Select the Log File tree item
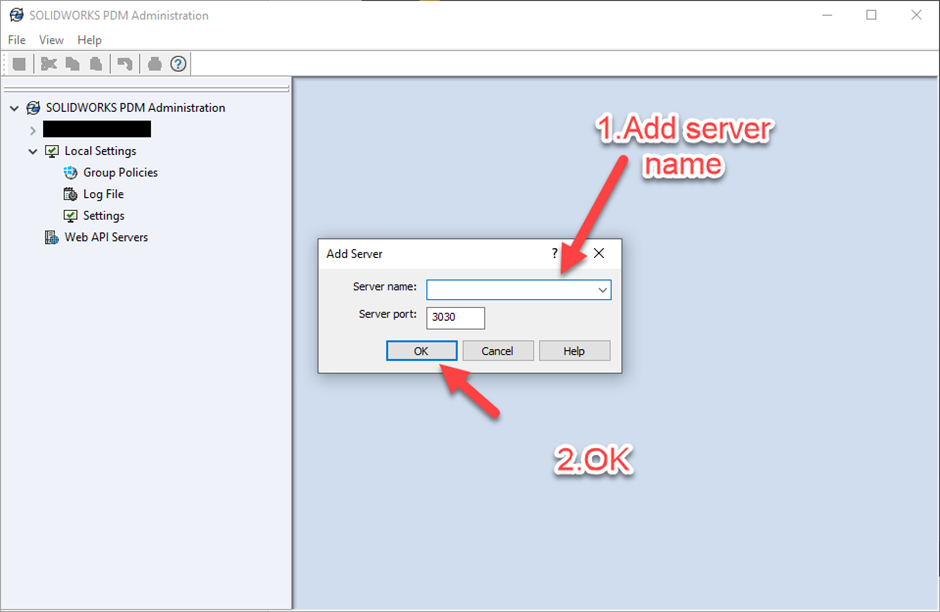 point(103,194)
